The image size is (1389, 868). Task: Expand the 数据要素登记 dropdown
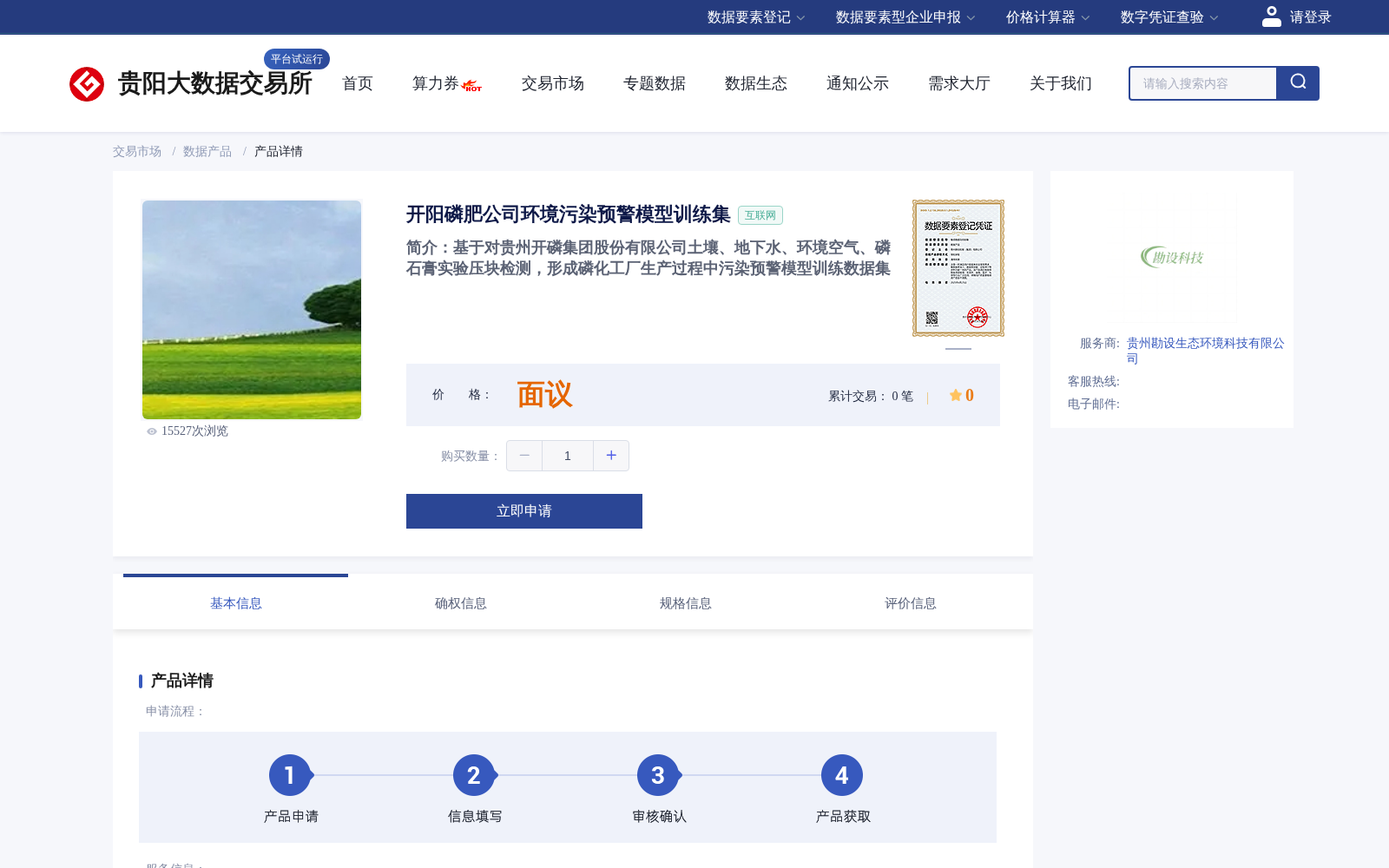click(x=756, y=17)
